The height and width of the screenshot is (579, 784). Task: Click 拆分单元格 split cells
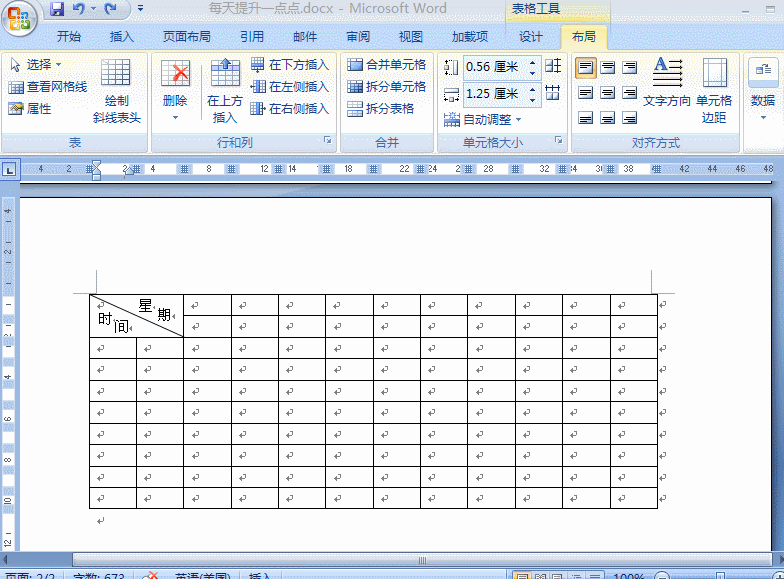coord(386,86)
